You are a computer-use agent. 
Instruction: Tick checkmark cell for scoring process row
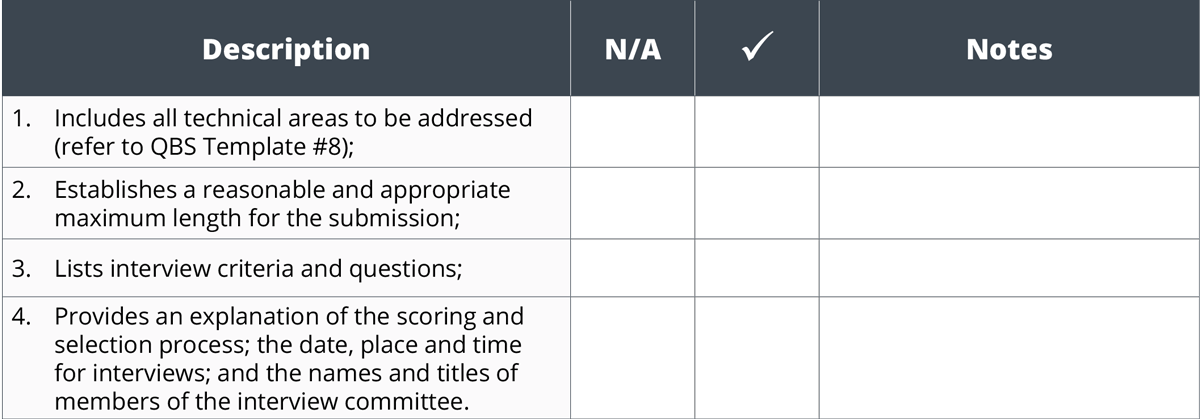pos(757,358)
